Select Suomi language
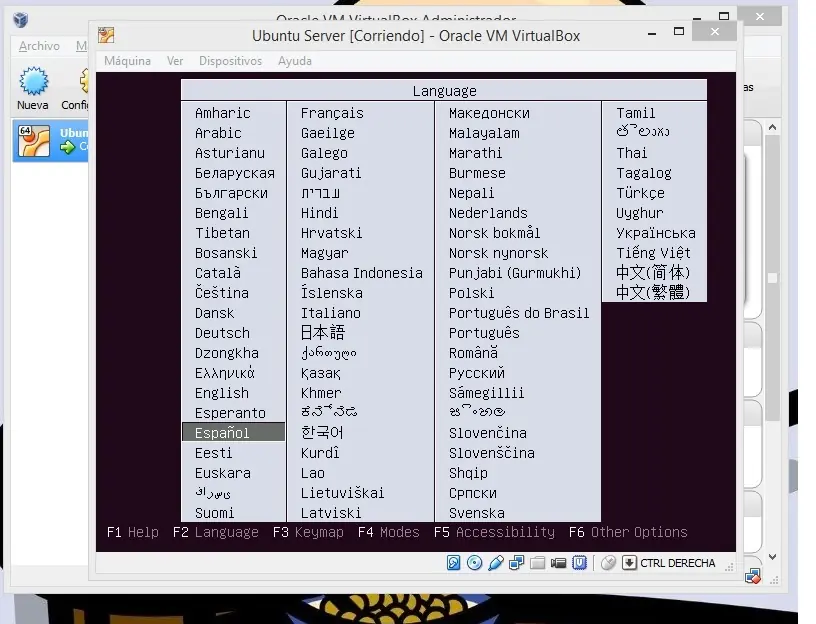The image size is (816, 624). (214, 513)
